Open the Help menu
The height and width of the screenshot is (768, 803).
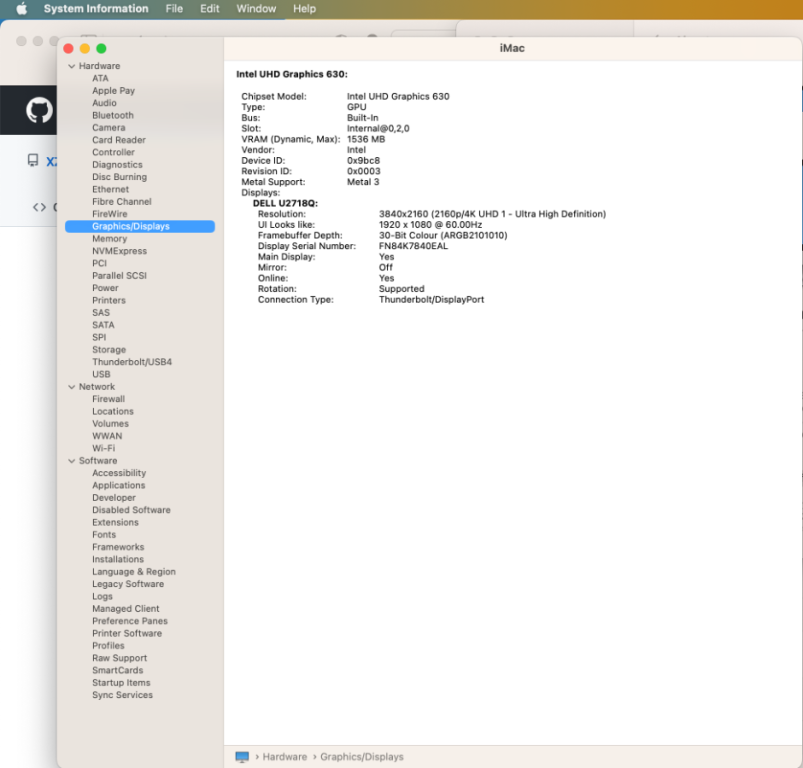[304, 9]
